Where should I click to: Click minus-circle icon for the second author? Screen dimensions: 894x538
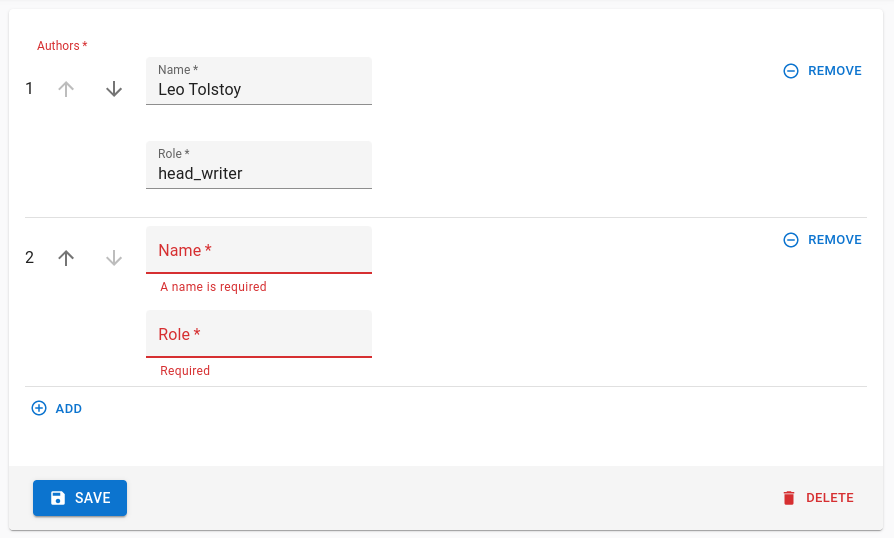click(x=791, y=240)
